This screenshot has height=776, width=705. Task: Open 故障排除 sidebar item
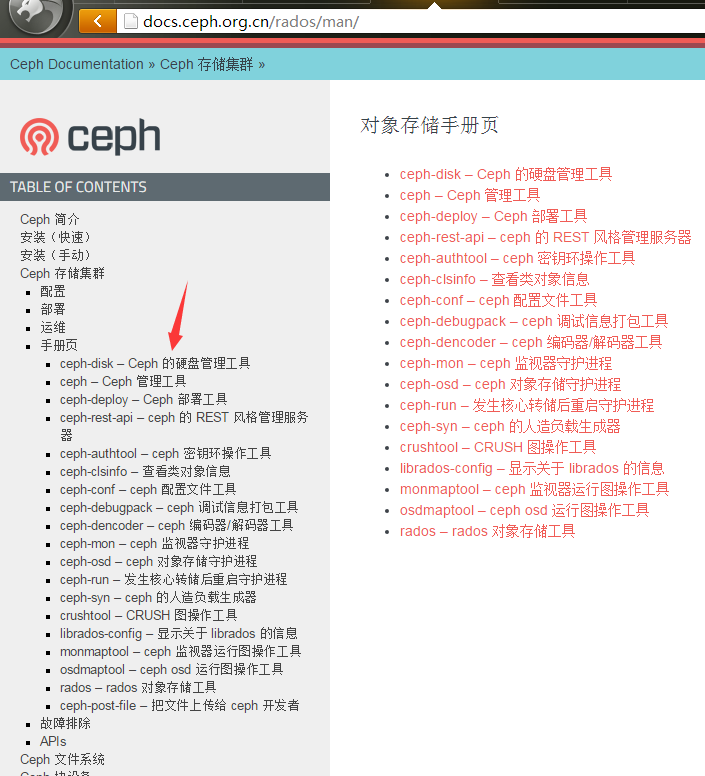pos(65,723)
